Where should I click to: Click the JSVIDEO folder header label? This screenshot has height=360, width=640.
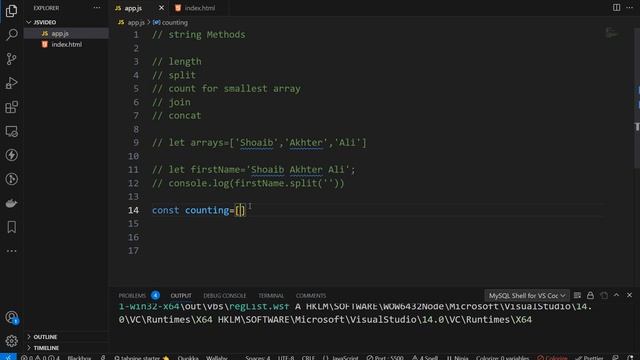coord(45,22)
